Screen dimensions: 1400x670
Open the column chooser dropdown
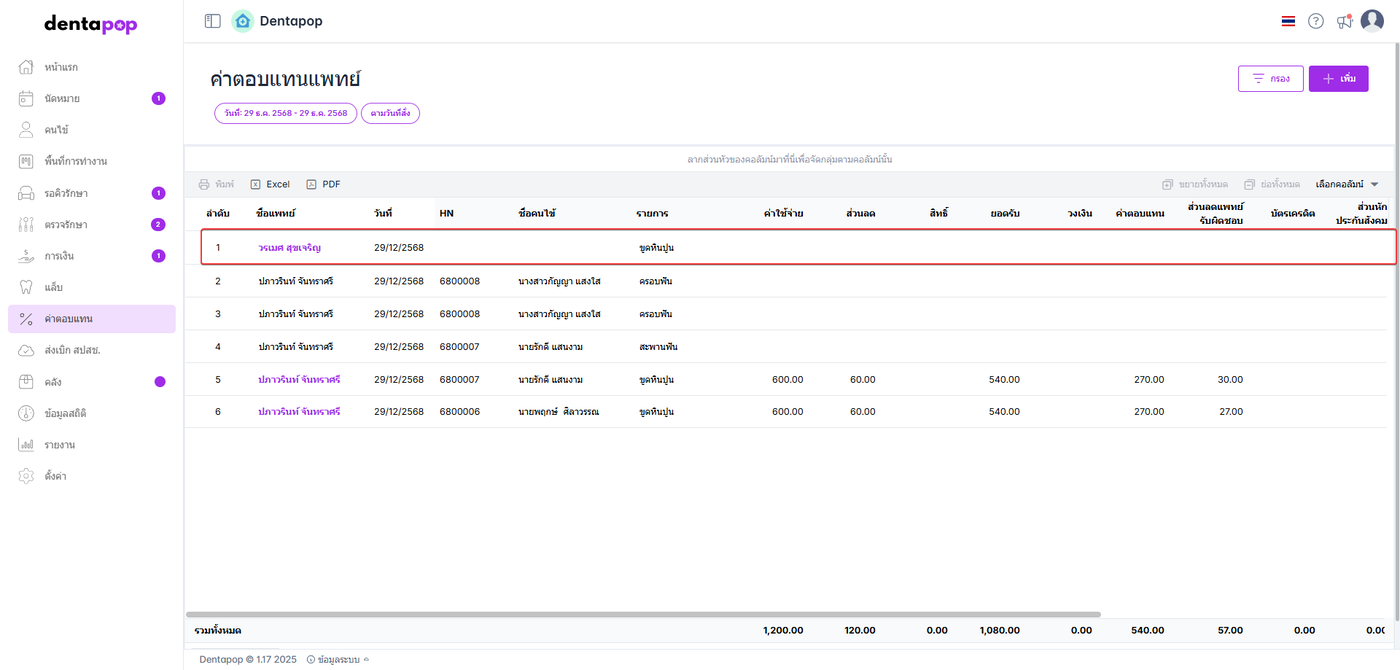[1347, 184]
